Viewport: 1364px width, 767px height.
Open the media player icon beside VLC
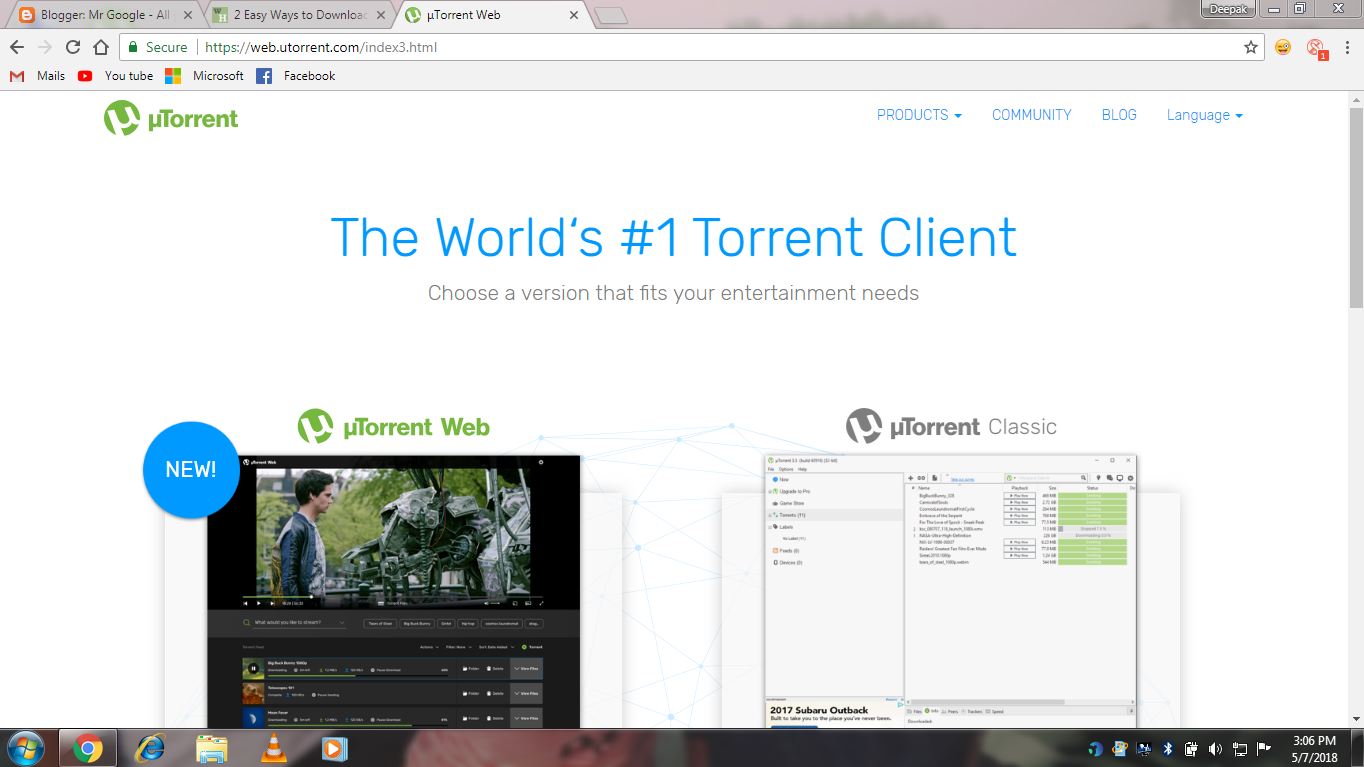tap(334, 748)
